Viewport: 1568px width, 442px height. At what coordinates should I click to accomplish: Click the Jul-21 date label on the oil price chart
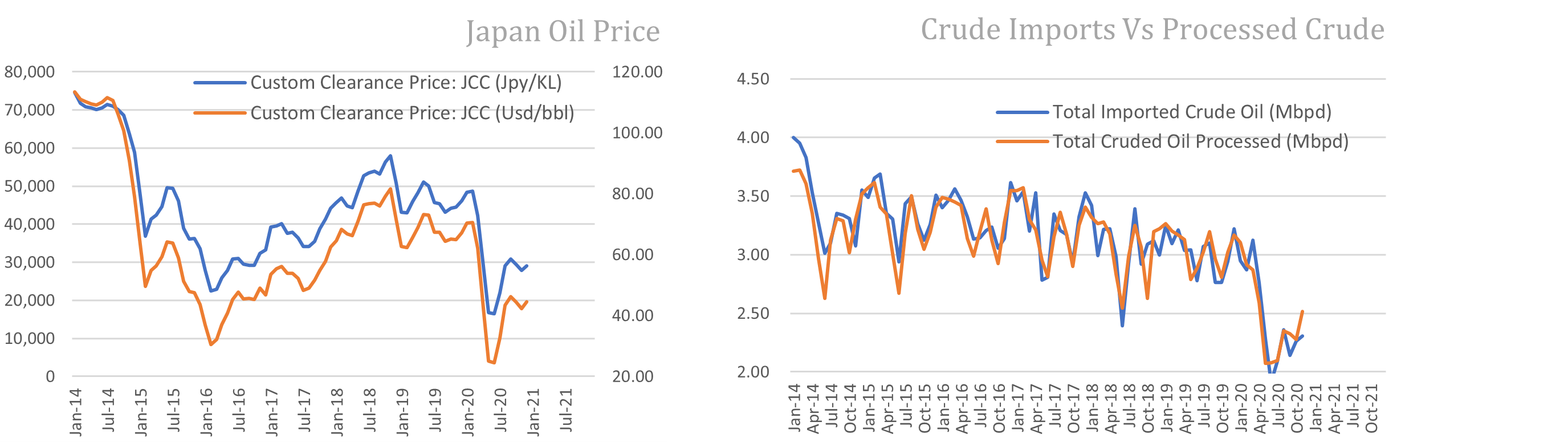pyautogui.click(x=566, y=410)
